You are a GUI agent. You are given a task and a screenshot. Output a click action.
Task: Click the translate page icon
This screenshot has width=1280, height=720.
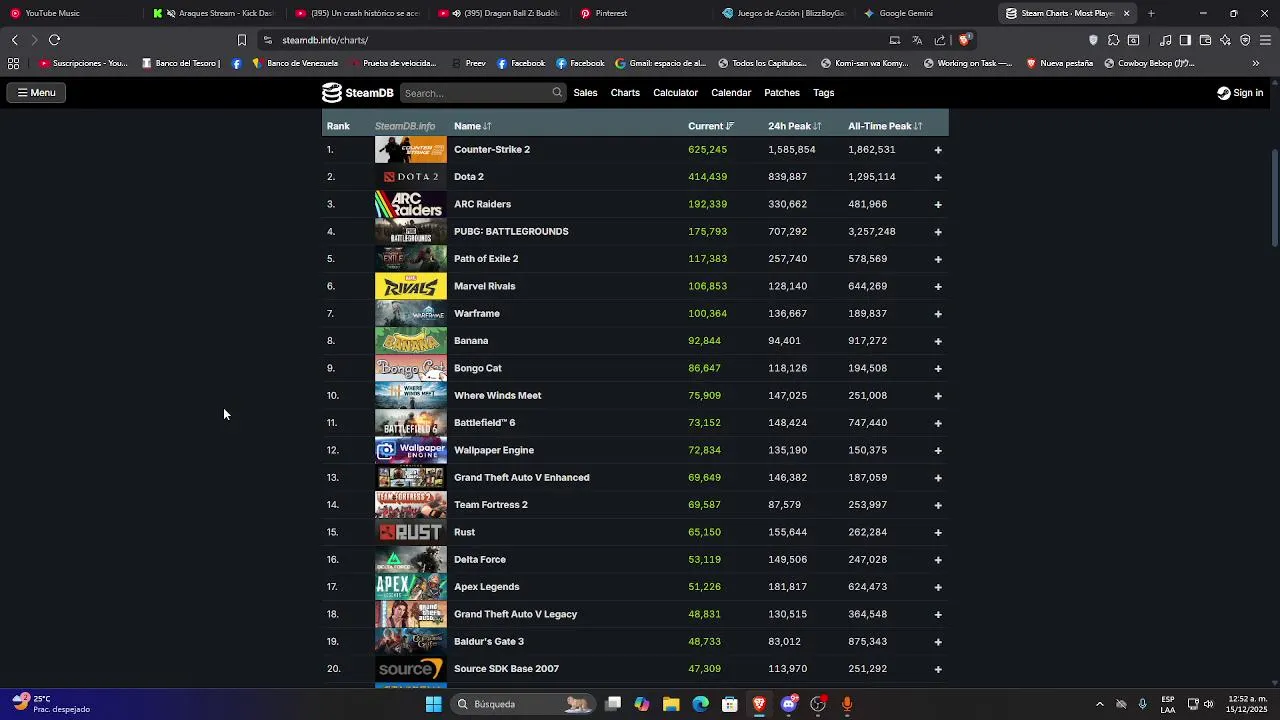pos(917,40)
